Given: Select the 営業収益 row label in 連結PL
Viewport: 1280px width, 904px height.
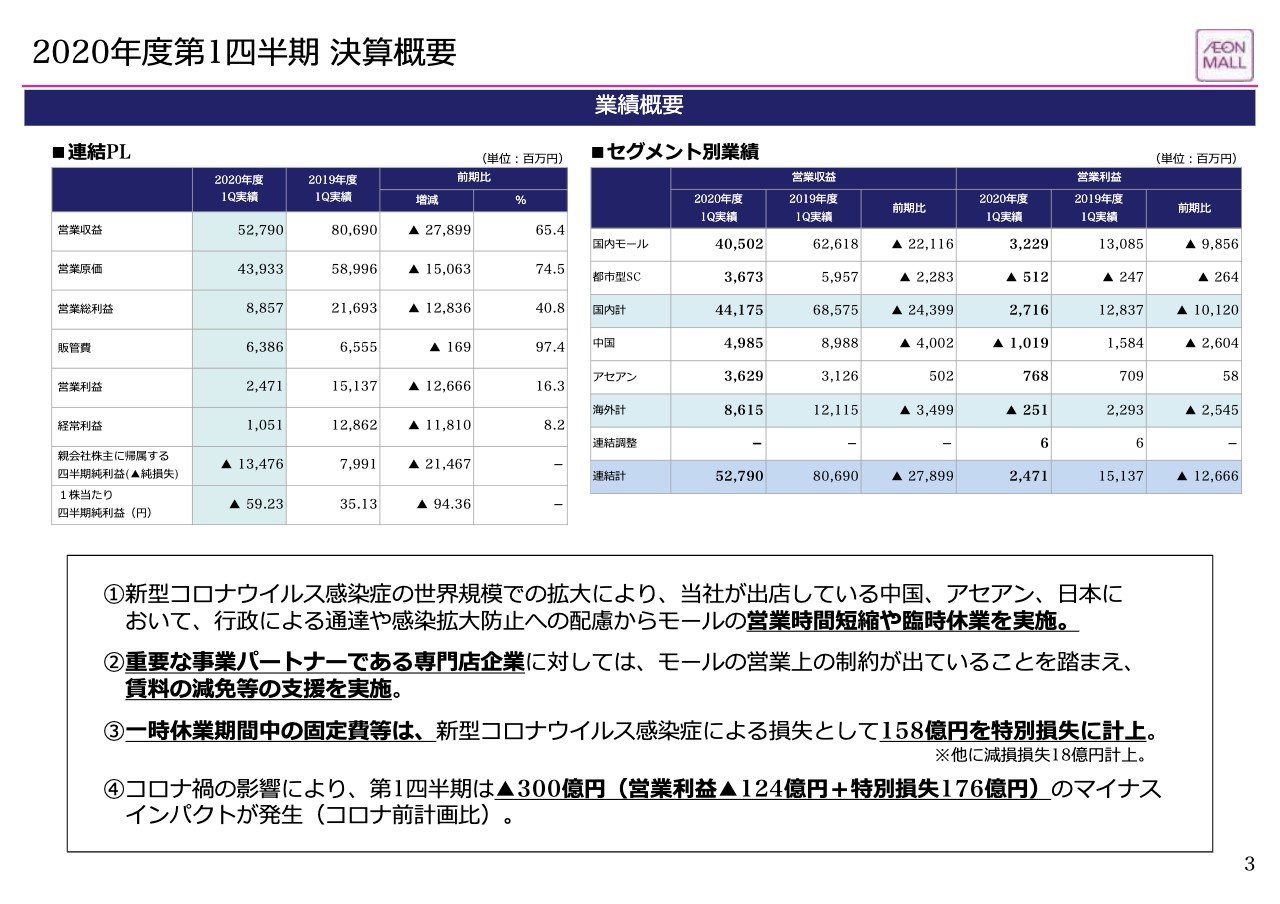Looking at the screenshot, I should pyautogui.click(x=80, y=230).
